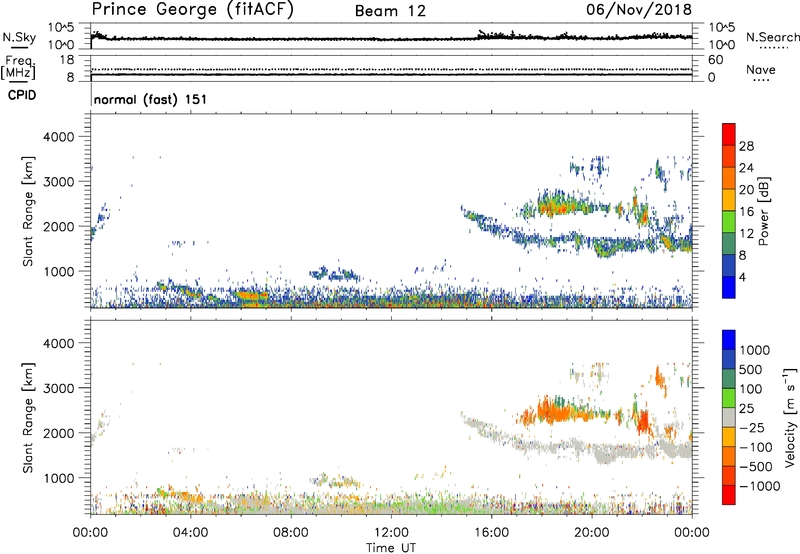The height and width of the screenshot is (554, 800).
Task: Click the 'Time UT' axis label
Action: pos(391,548)
